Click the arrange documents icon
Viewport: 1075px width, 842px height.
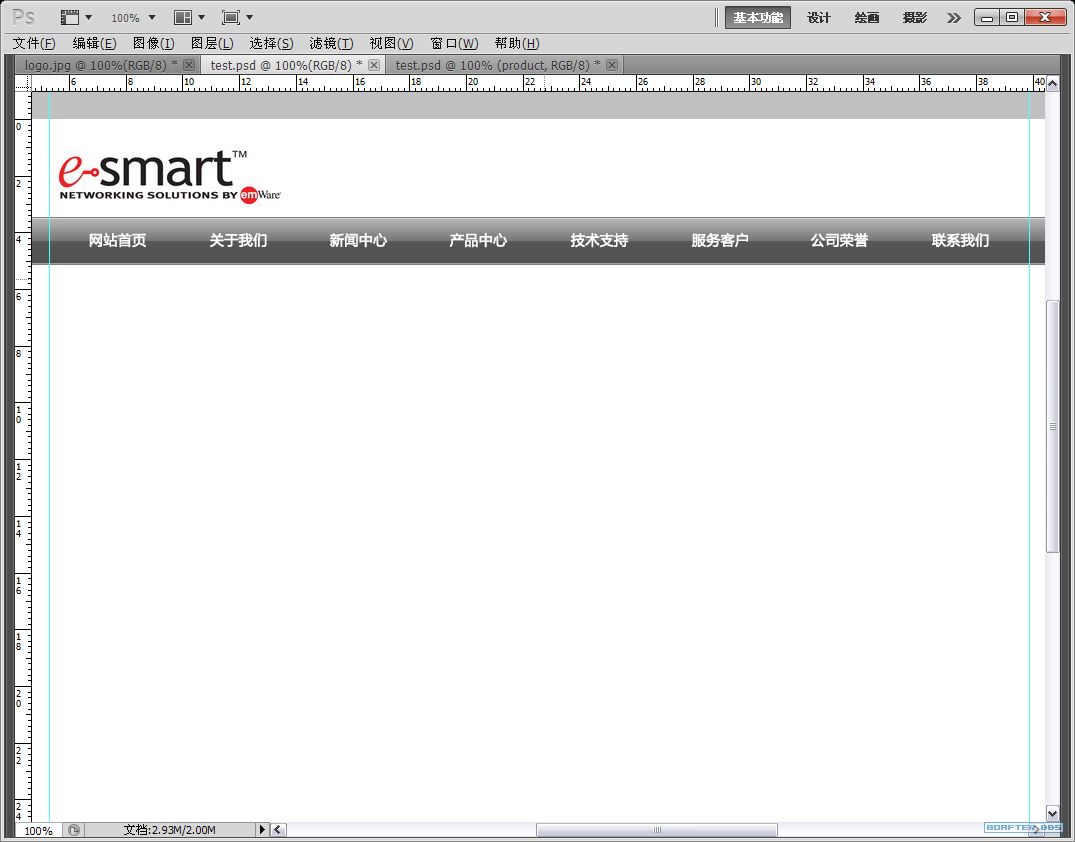[182, 17]
